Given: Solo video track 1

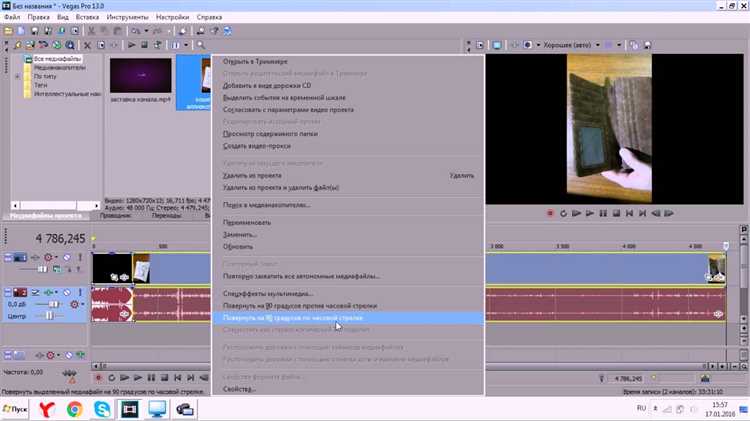Looking at the screenshot, I should click(80, 257).
